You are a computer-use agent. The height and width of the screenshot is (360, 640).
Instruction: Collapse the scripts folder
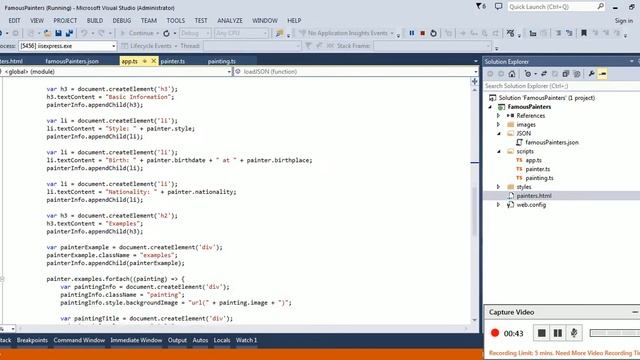(x=499, y=151)
